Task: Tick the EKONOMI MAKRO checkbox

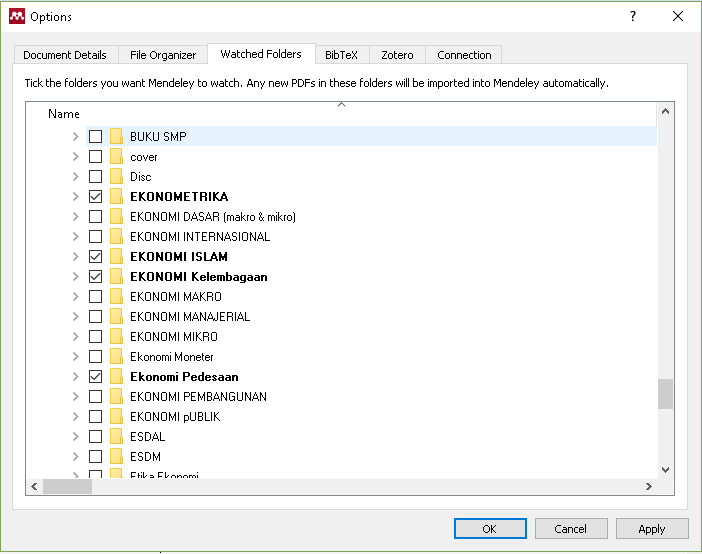Action: click(95, 297)
